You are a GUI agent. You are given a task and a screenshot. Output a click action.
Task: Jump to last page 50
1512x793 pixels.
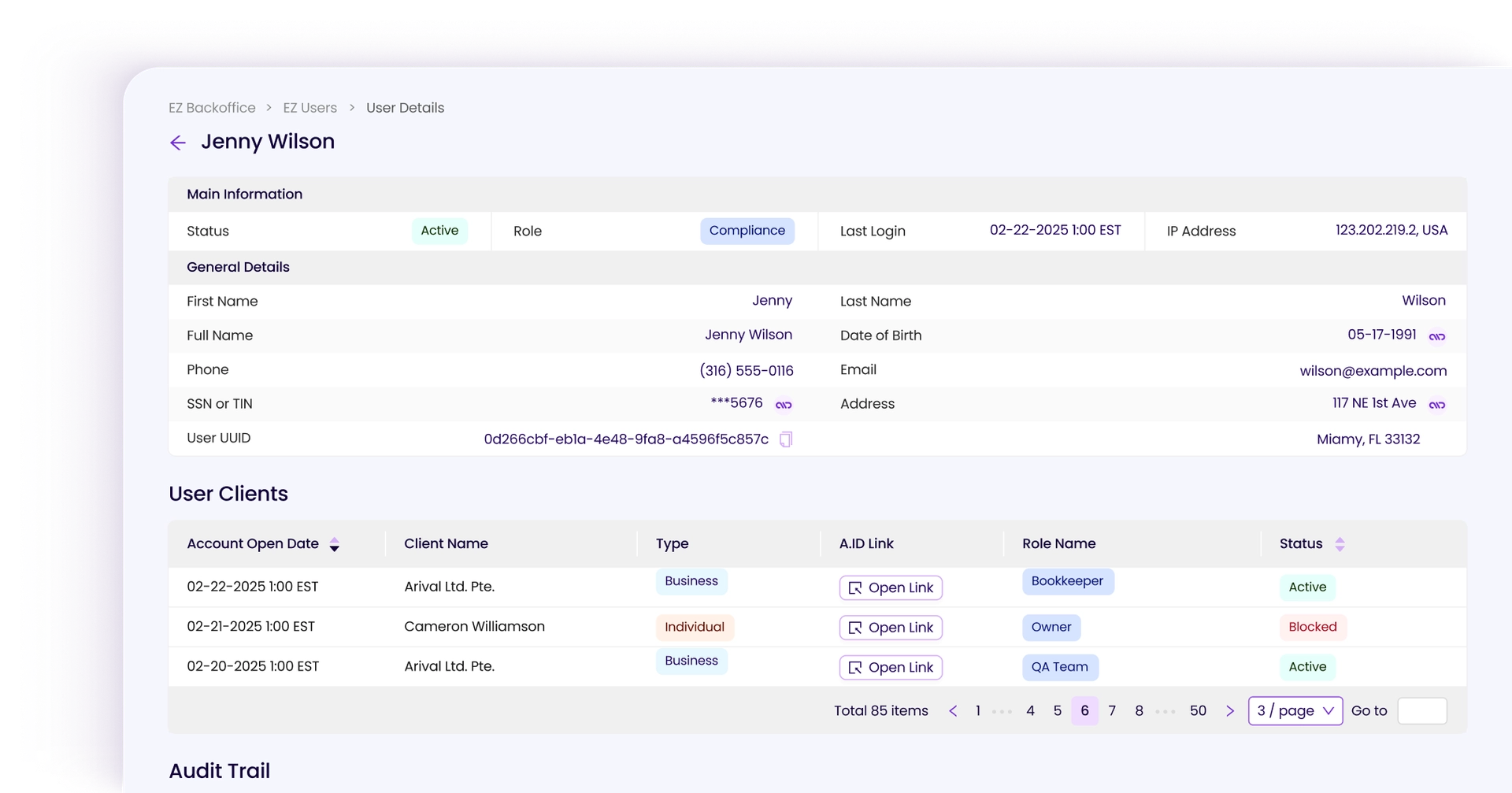[1198, 711]
